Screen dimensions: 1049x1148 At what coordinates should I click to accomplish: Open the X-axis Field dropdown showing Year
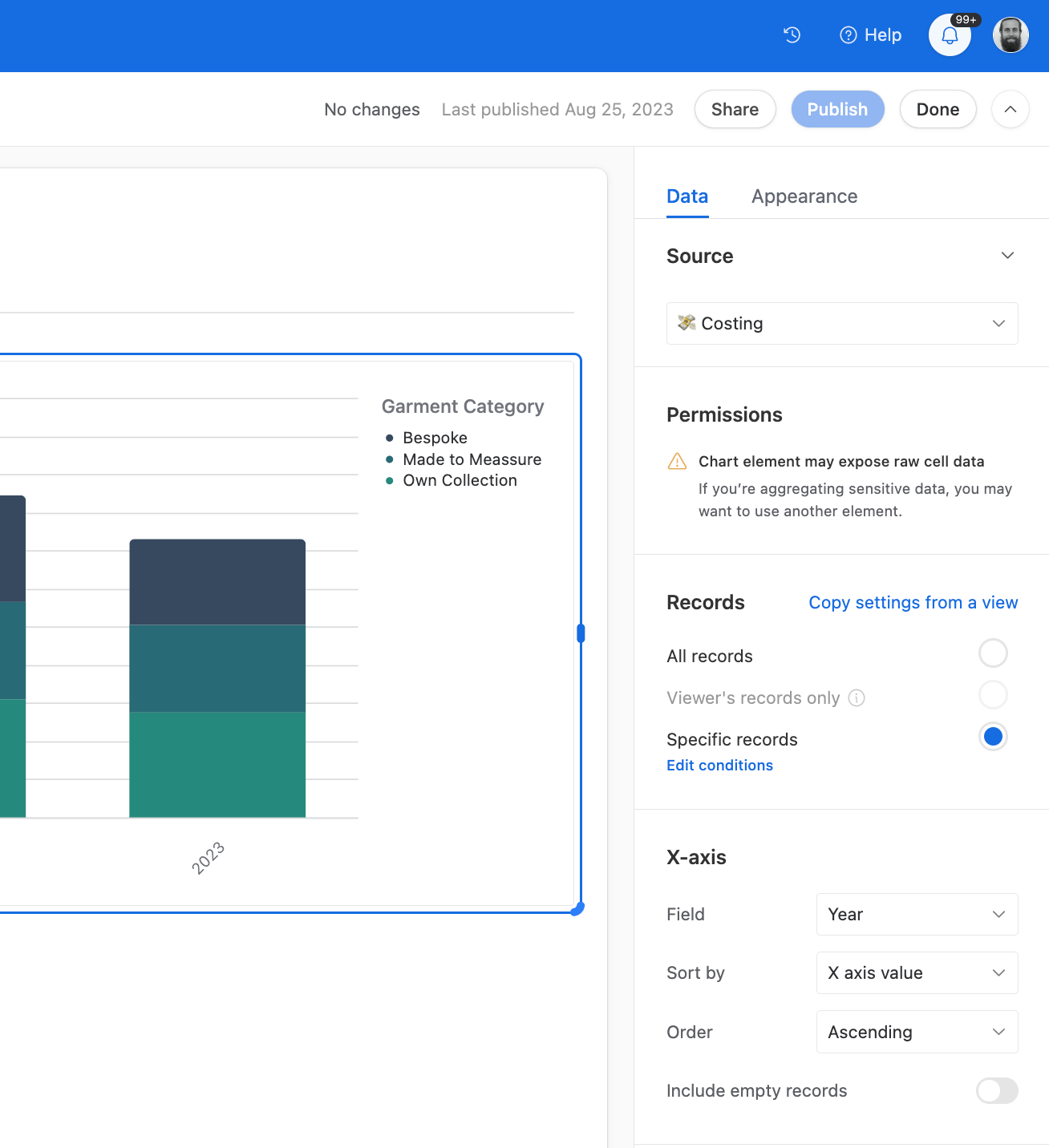tap(917, 914)
